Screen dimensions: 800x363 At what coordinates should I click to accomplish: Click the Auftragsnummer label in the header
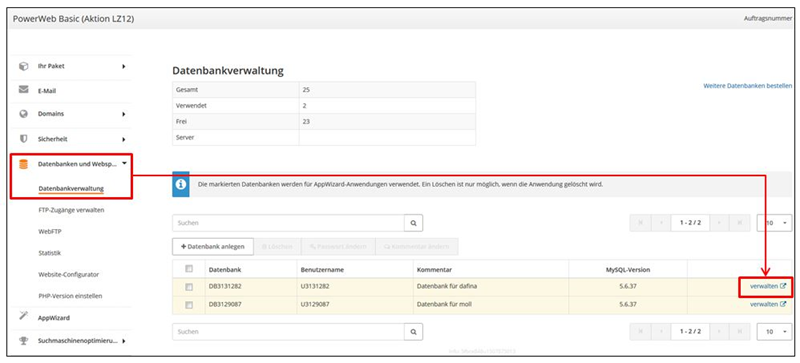(768, 18)
